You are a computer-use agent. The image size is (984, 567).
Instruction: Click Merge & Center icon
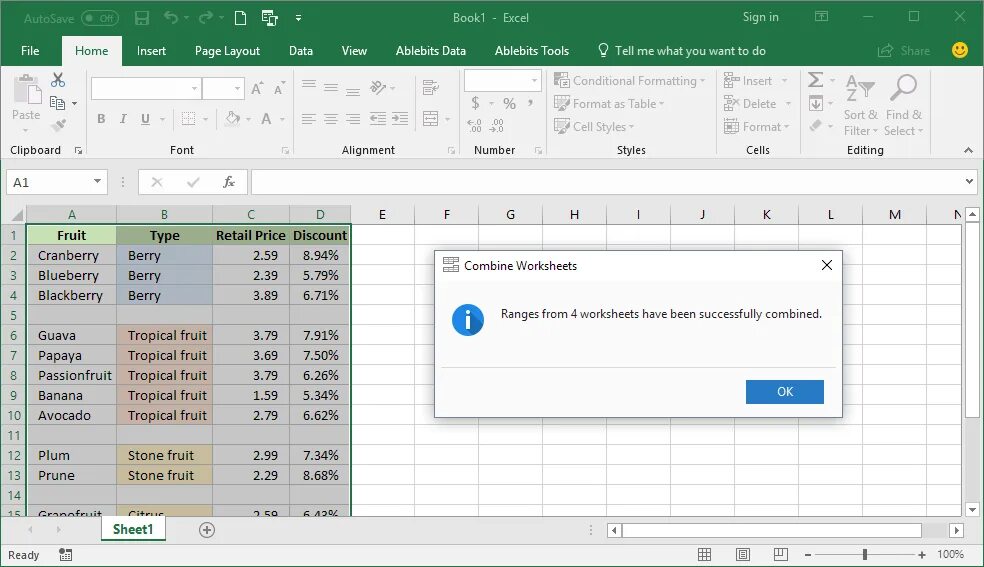point(430,119)
